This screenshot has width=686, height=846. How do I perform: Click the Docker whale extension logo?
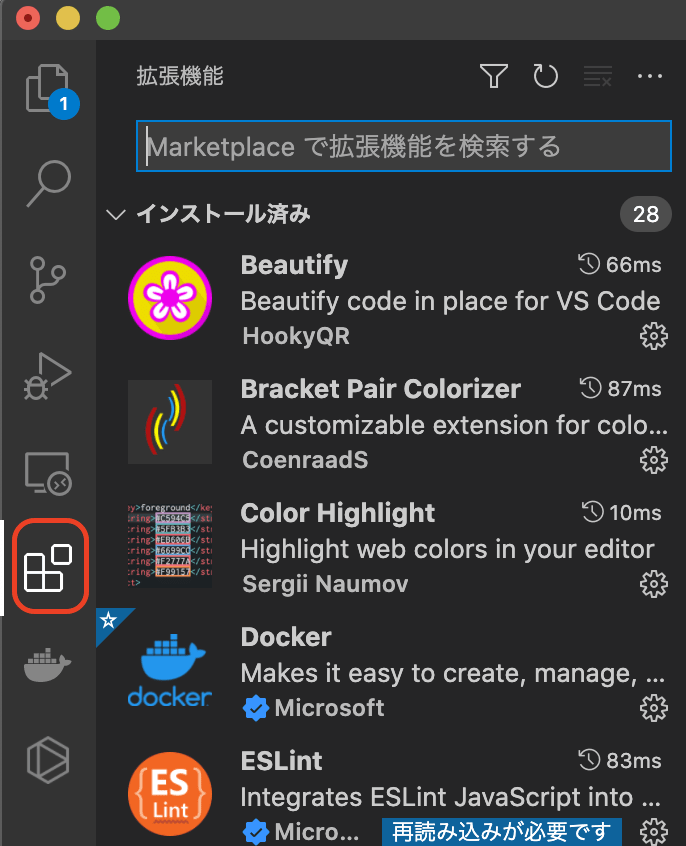(x=170, y=670)
